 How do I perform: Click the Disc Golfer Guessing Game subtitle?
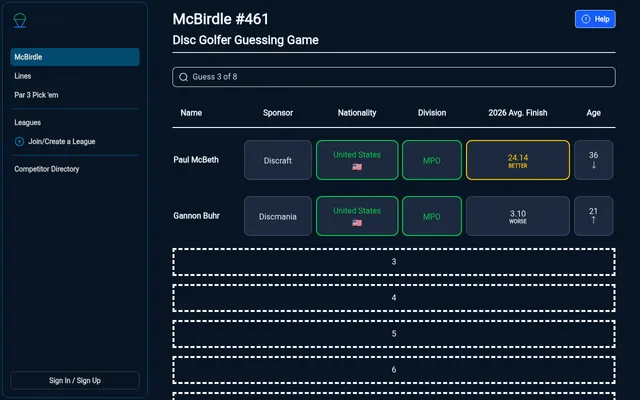coord(245,40)
